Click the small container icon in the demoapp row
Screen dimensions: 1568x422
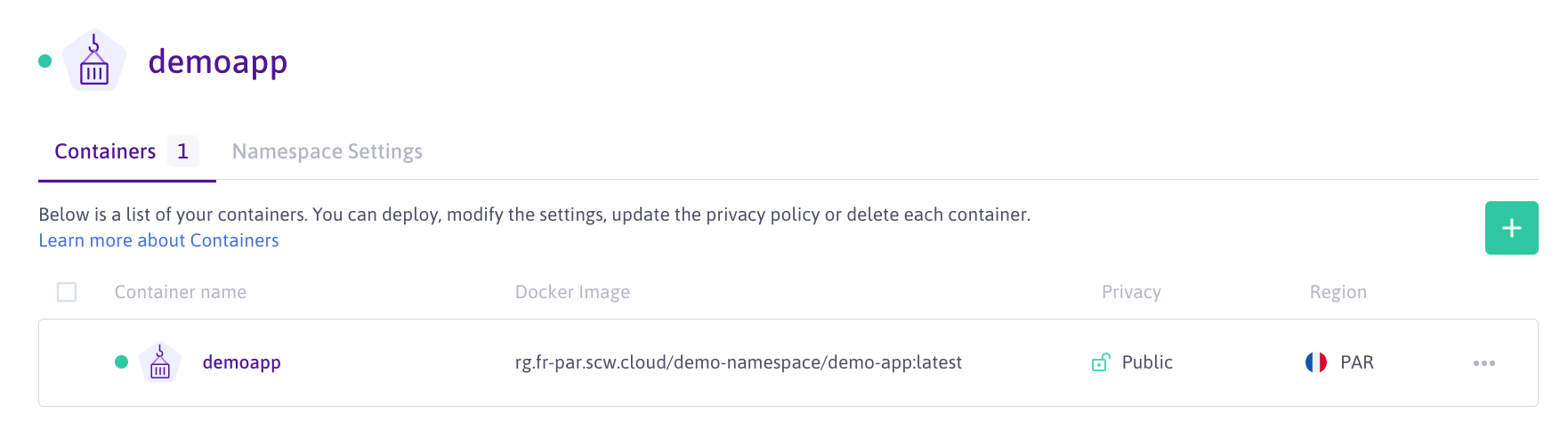(x=160, y=362)
